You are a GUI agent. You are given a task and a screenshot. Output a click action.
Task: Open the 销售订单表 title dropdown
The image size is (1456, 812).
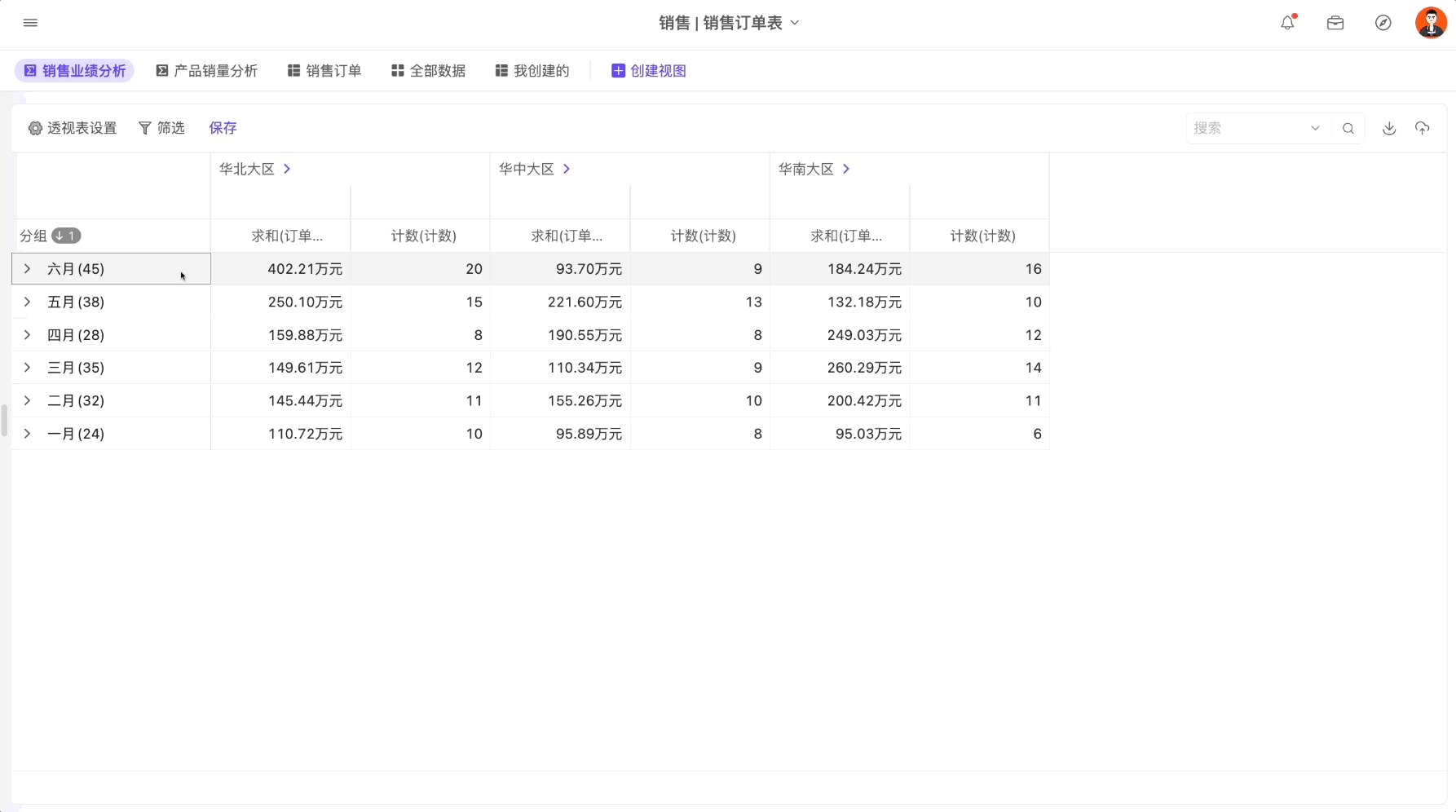pos(795,23)
